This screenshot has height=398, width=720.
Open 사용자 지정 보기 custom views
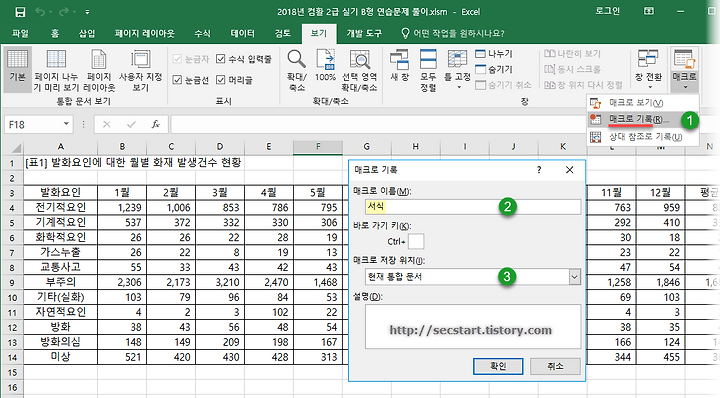tap(141, 69)
